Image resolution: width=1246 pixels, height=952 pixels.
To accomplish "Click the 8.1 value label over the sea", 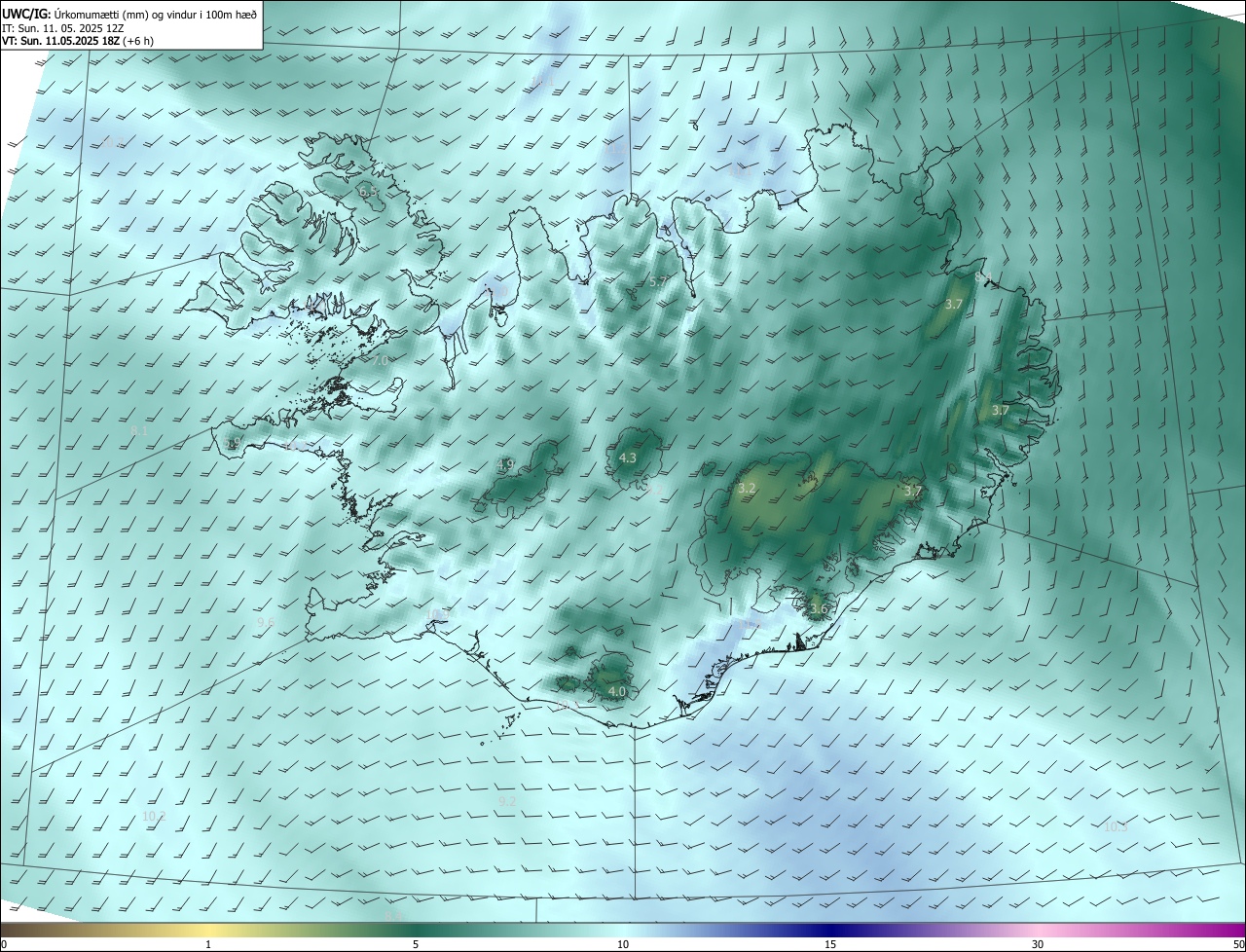I will point(138,430).
